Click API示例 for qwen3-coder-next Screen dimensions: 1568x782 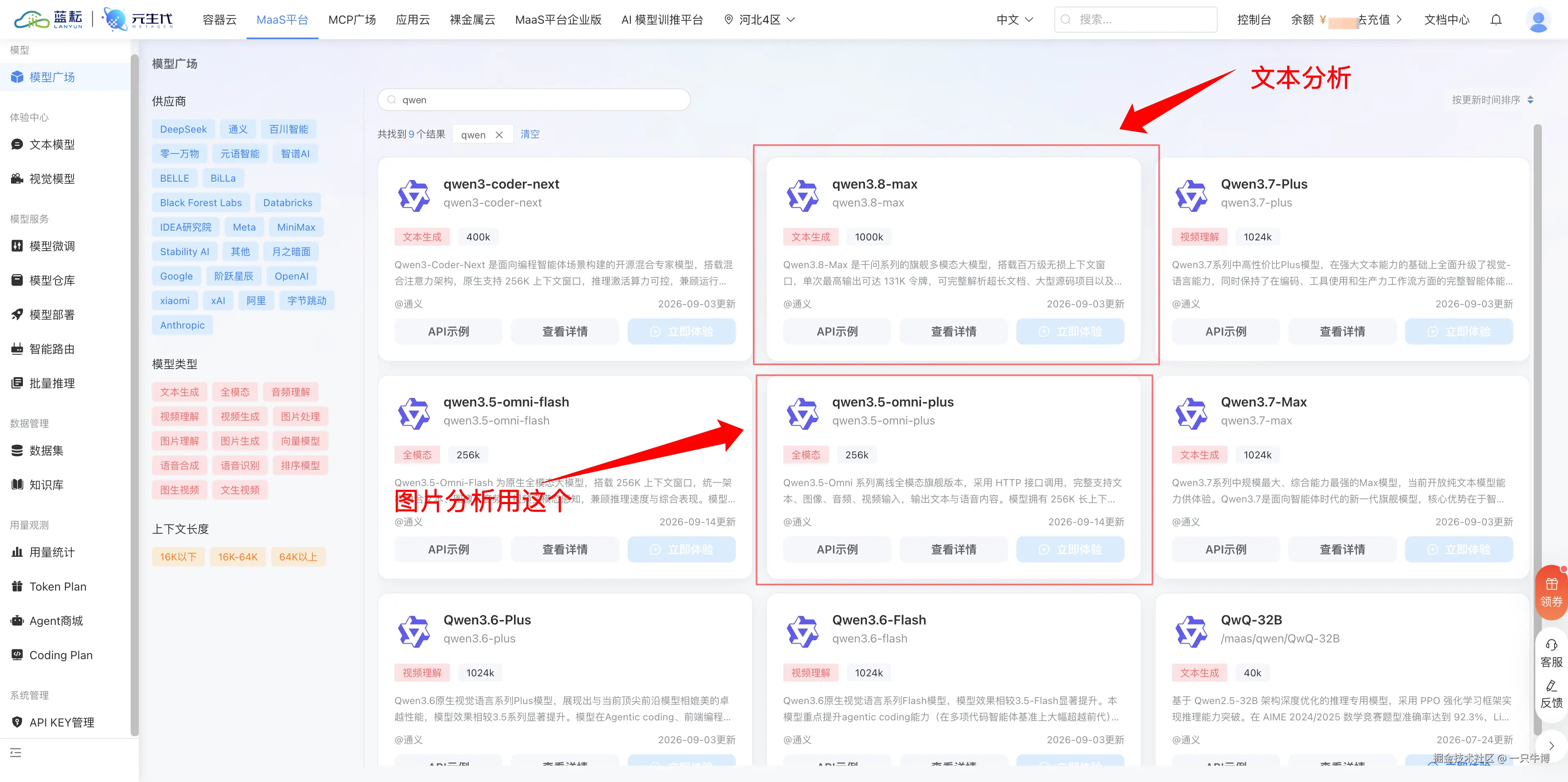[x=449, y=332]
